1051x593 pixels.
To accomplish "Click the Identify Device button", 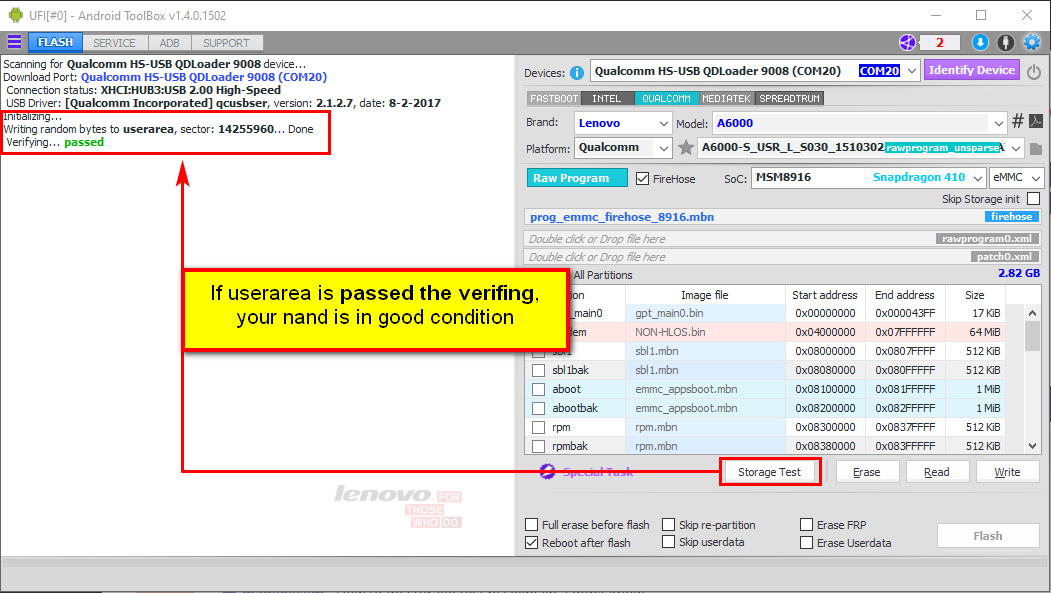I will pyautogui.click(x=971, y=70).
